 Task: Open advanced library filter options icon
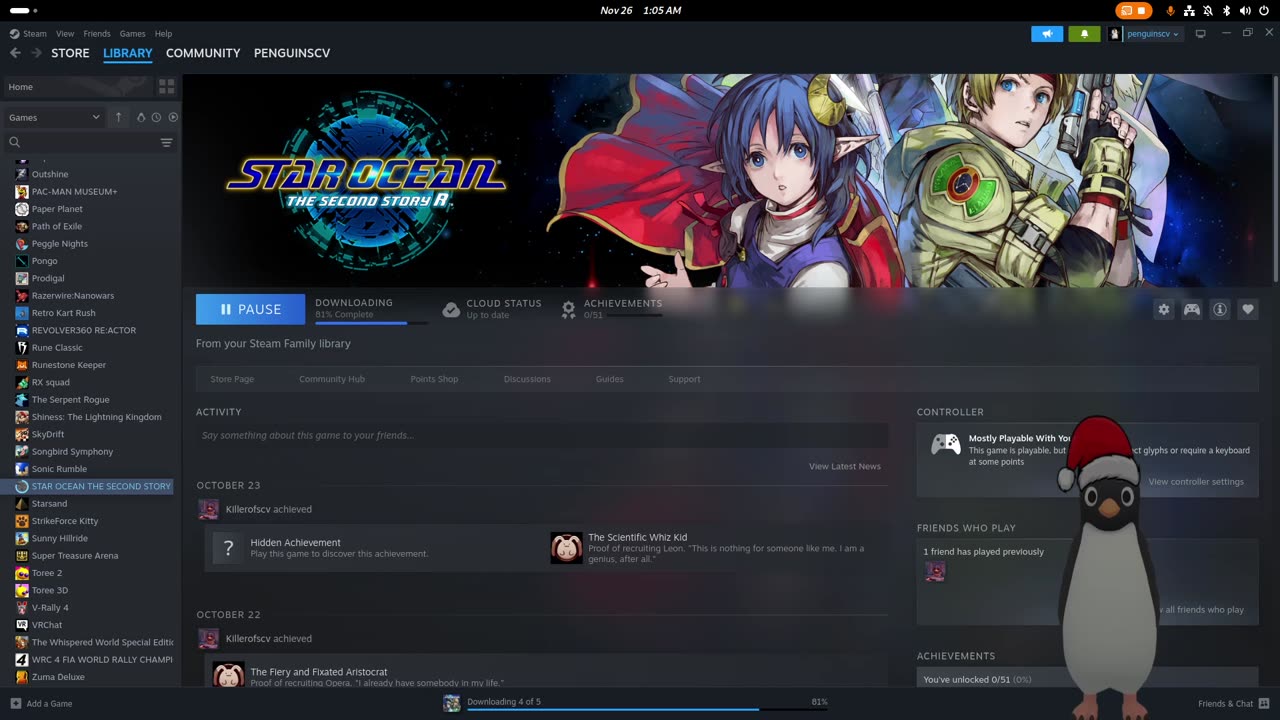point(166,142)
